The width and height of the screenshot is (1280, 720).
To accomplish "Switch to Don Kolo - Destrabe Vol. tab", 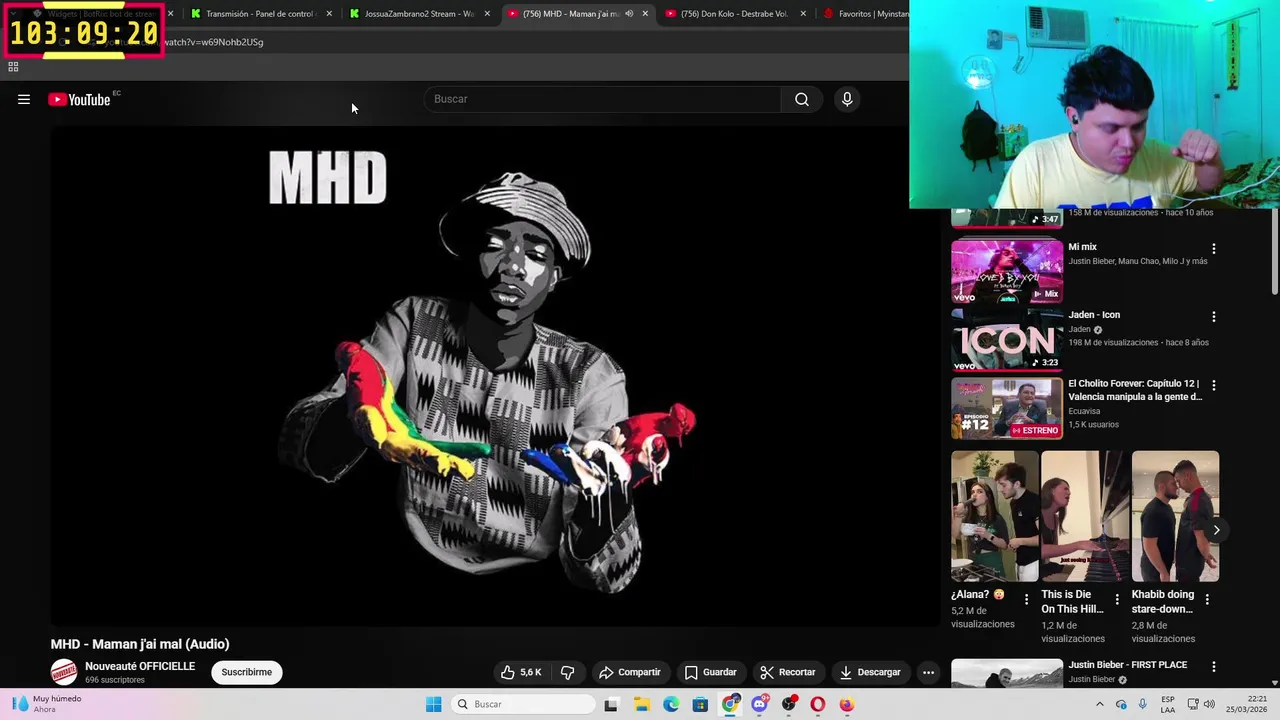I will point(734,14).
